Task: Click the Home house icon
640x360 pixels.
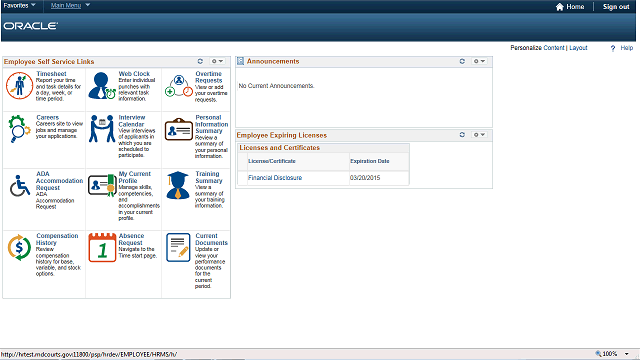Action: 560,7
